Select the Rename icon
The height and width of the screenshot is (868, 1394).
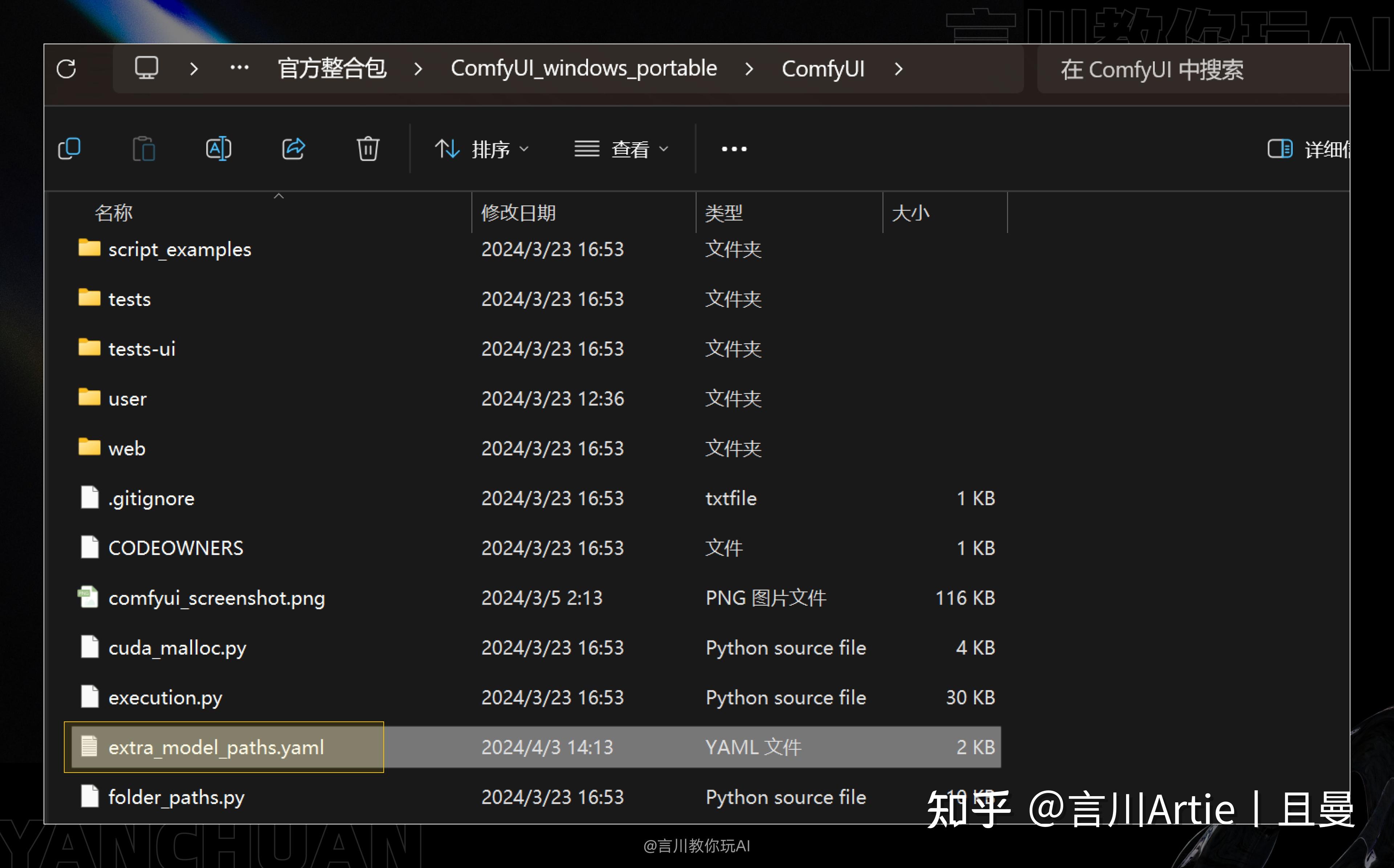coord(218,149)
